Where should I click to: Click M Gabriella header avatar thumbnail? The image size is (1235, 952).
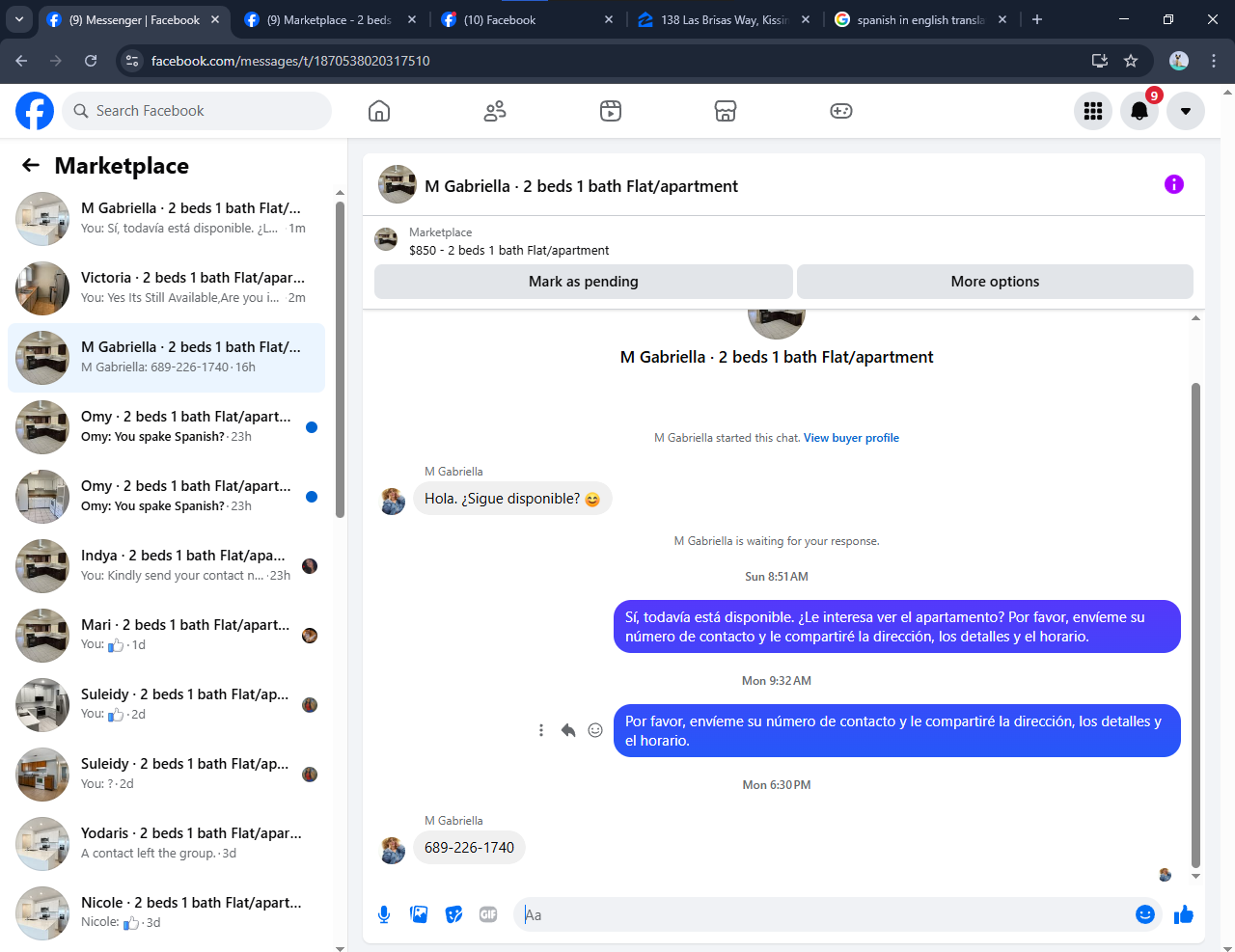tap(398, 184)
